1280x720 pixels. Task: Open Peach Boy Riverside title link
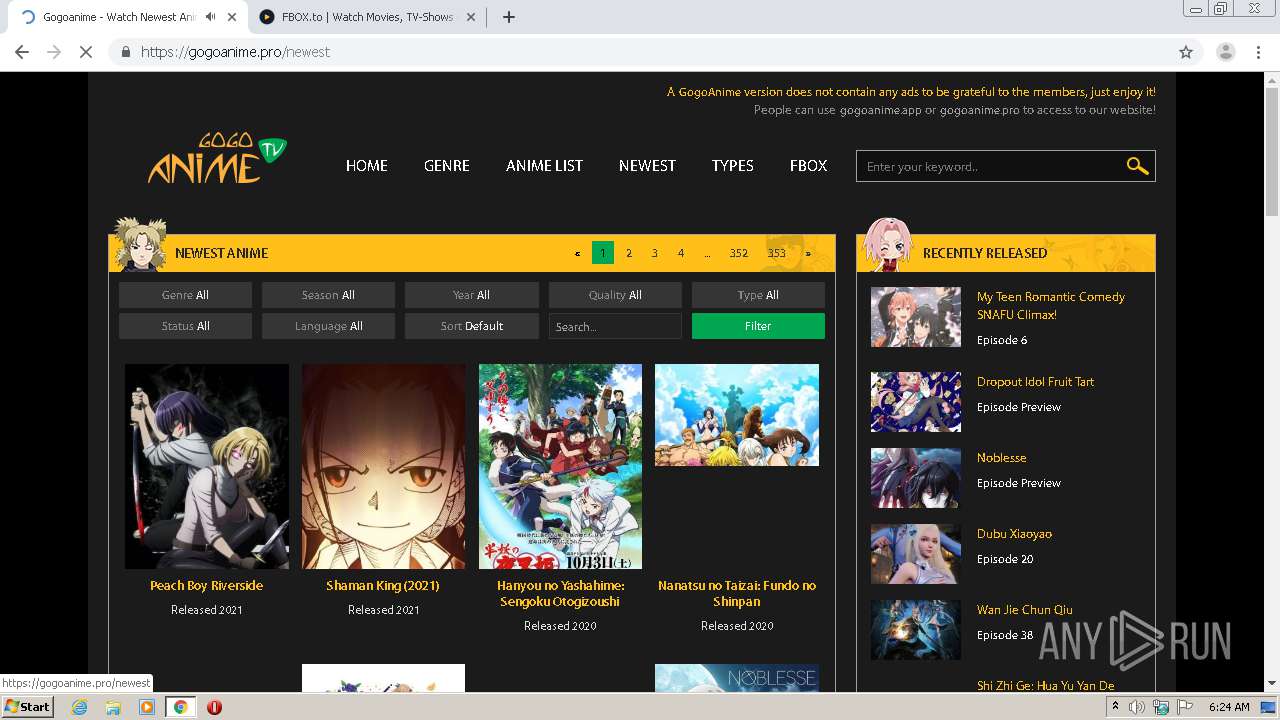[x=207, y=586]
